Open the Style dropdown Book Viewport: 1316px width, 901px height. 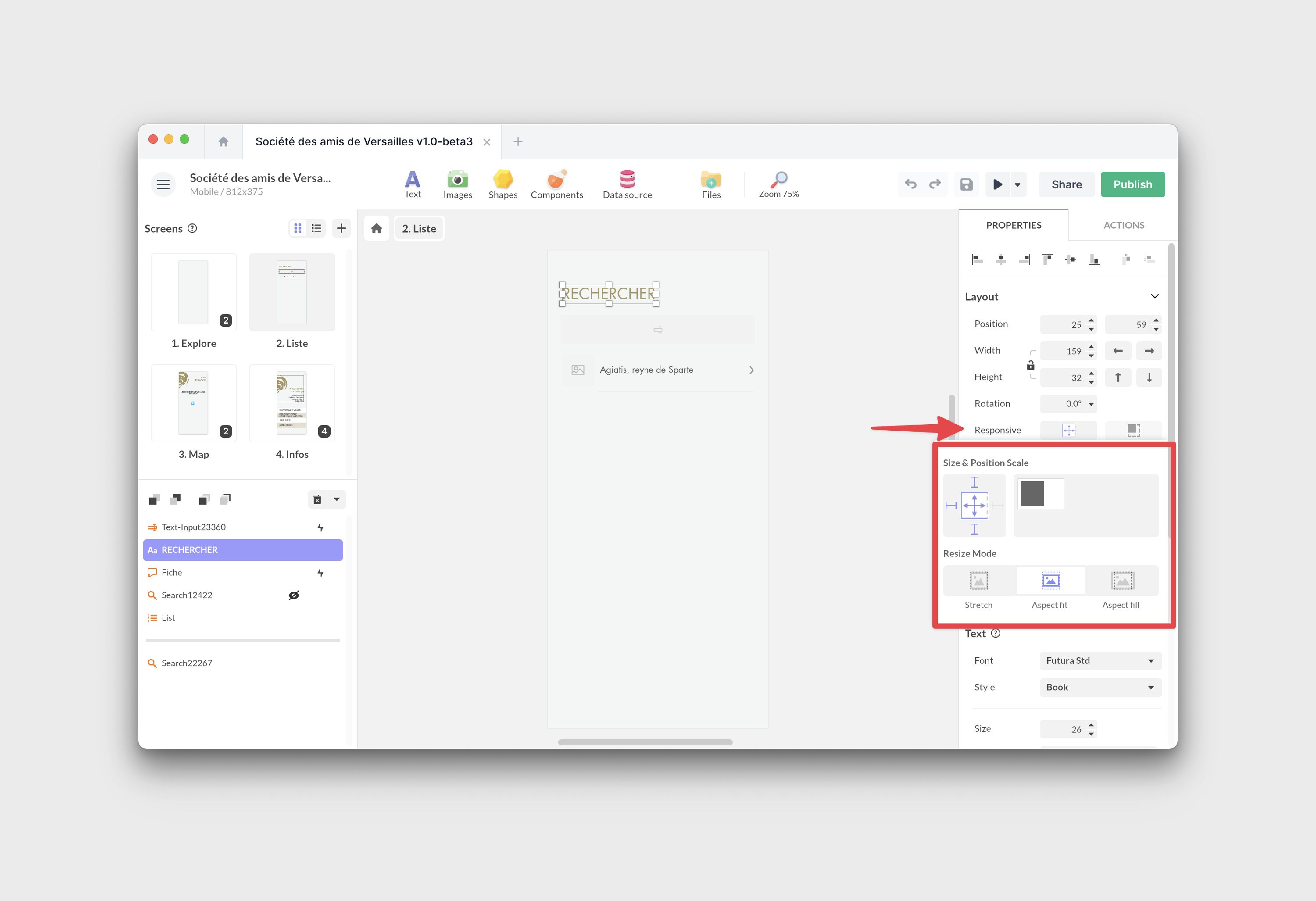tap(1100, 687)
